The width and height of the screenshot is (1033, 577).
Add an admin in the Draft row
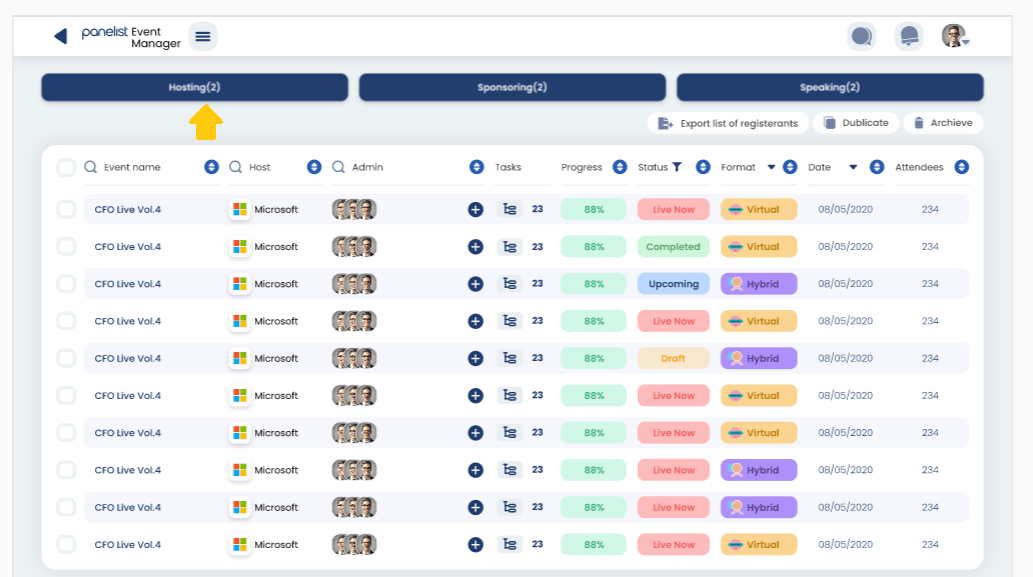tap(476, 358)
